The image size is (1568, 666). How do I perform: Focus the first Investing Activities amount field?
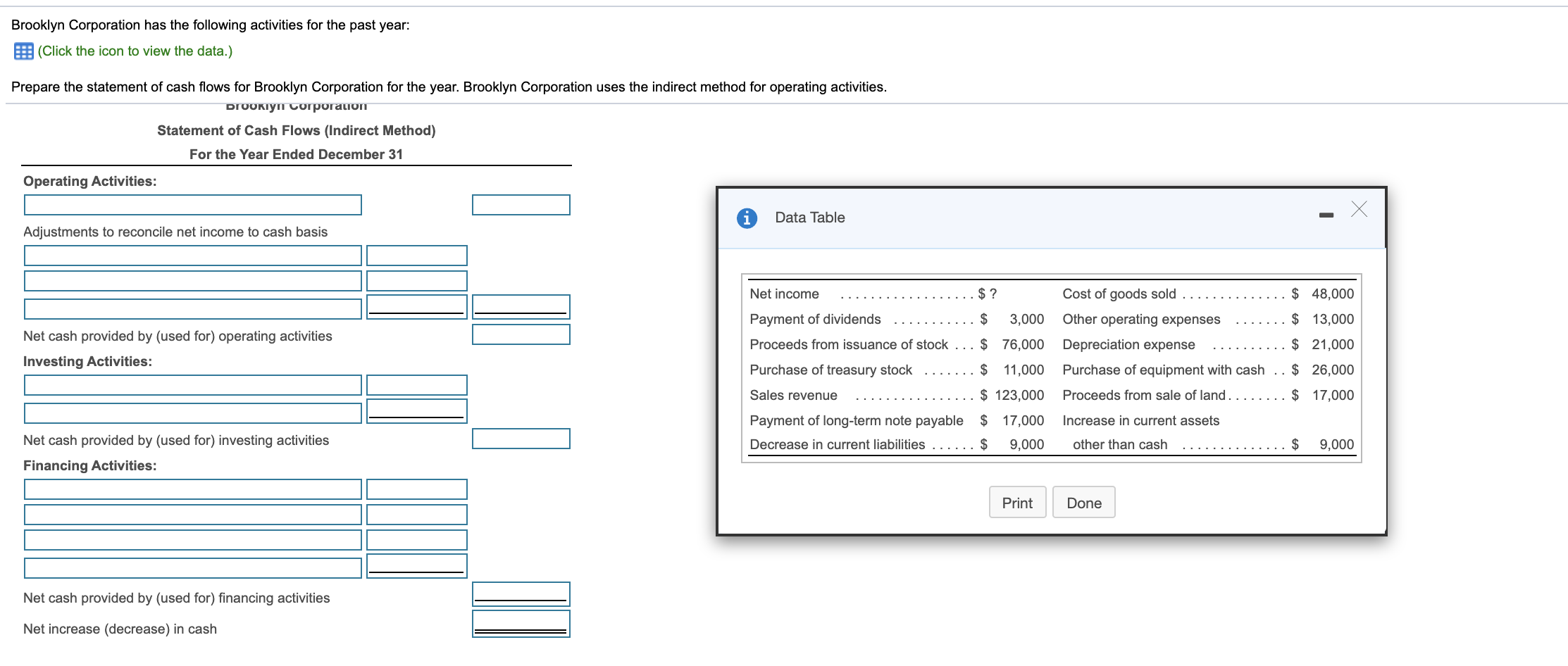(417, 385)
